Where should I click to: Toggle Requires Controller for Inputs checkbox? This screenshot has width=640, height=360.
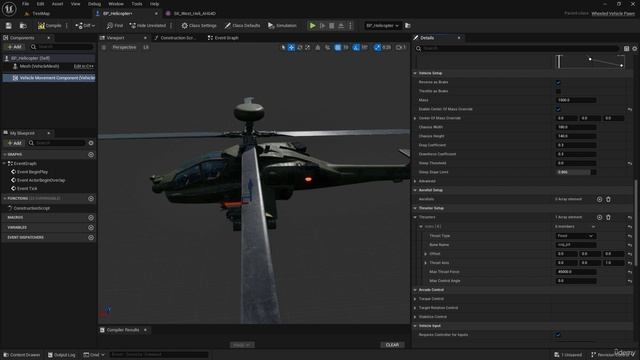pyautogui.click(x=558, y=335)
